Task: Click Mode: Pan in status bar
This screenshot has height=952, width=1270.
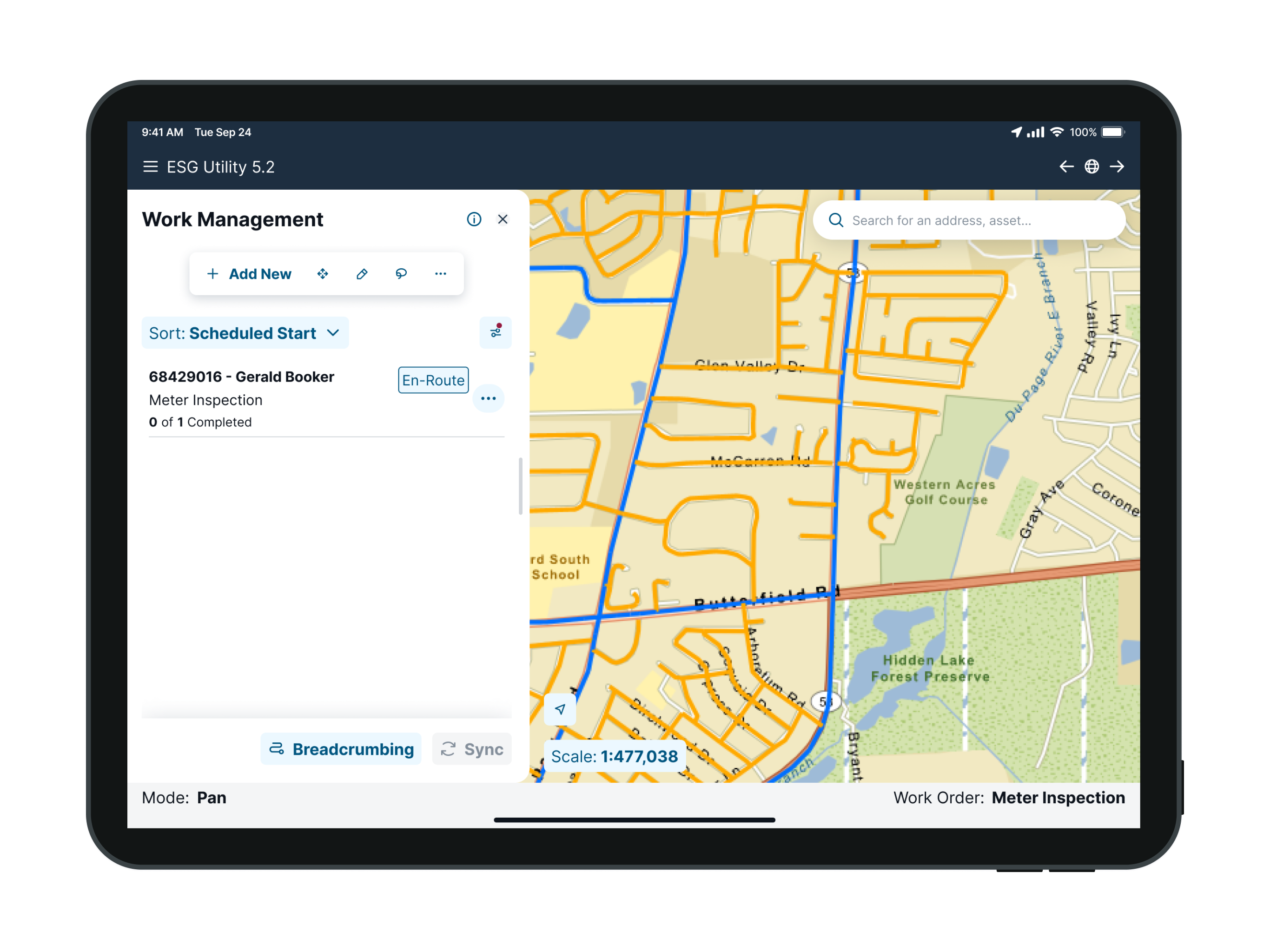Action: tap(184, 798)
